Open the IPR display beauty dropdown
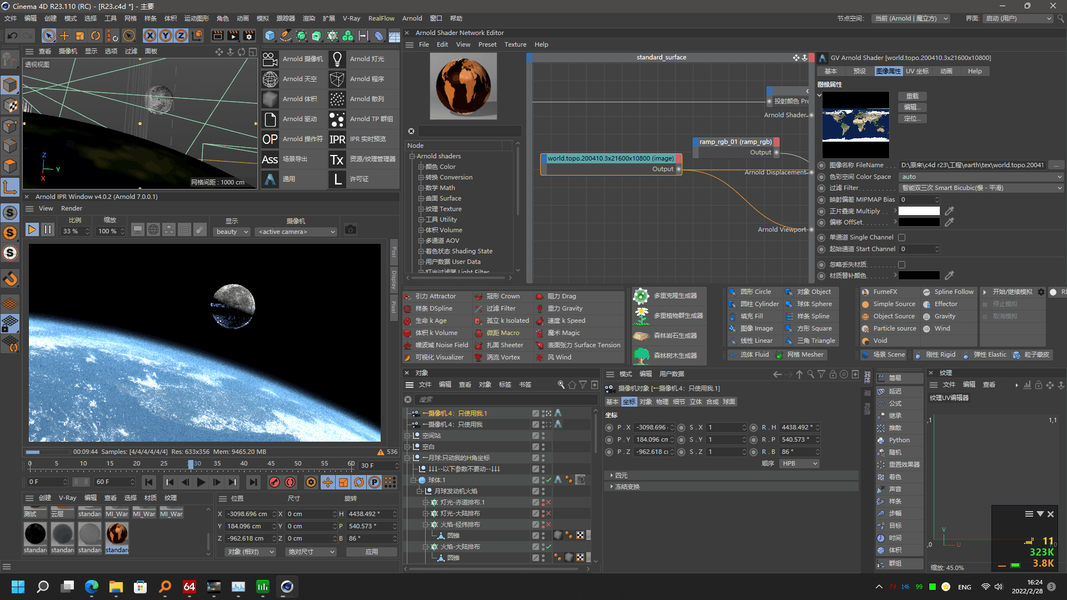 232,231
